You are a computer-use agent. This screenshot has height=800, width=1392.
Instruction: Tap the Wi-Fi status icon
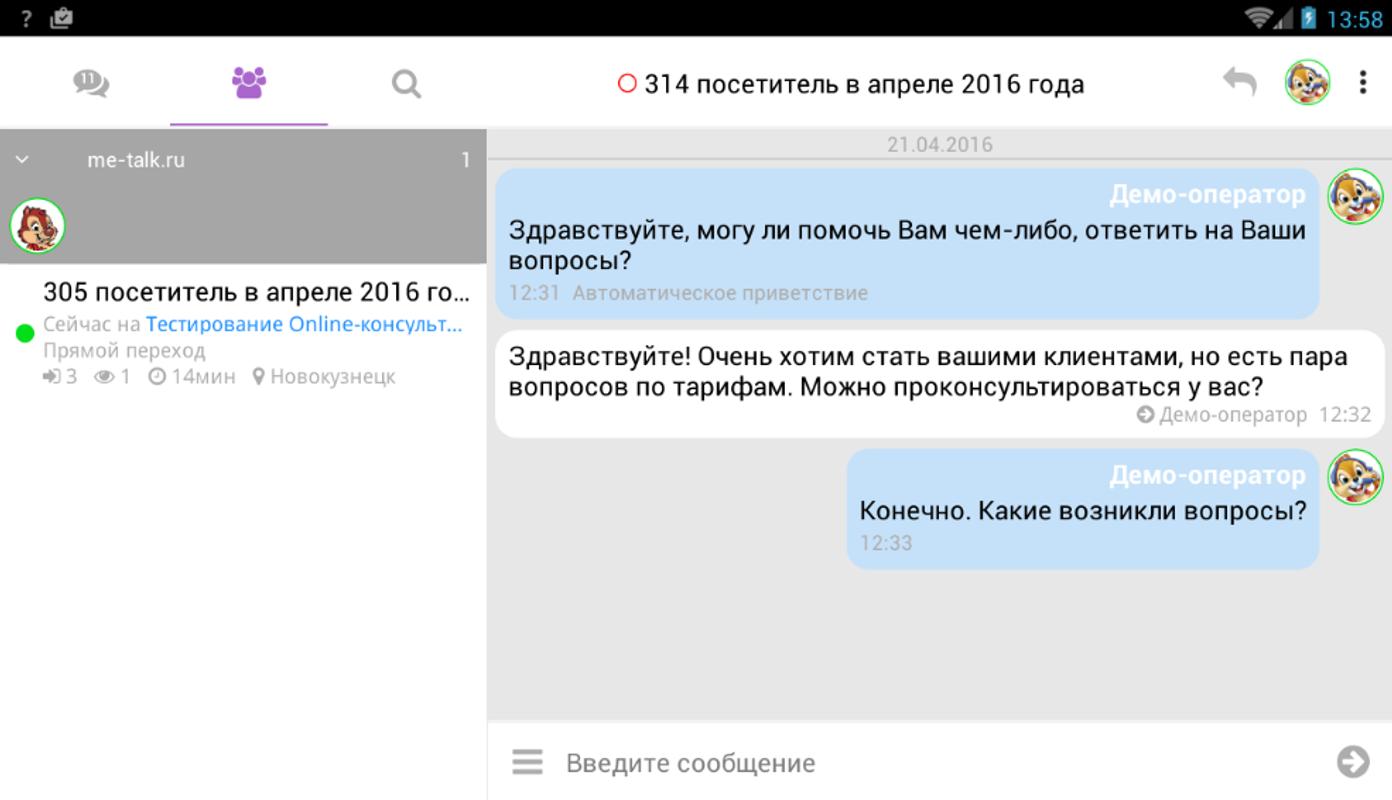[x=1260, y=18]
